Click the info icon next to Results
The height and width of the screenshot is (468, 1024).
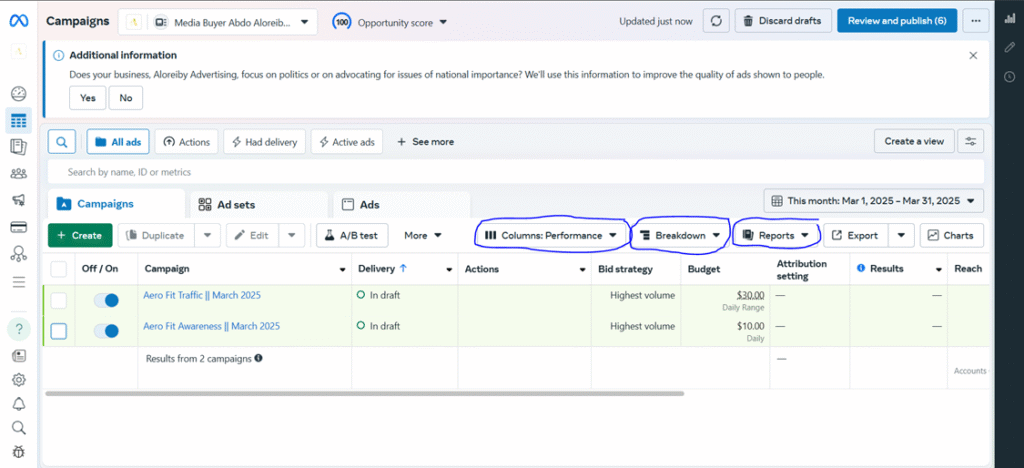(861, 268)
